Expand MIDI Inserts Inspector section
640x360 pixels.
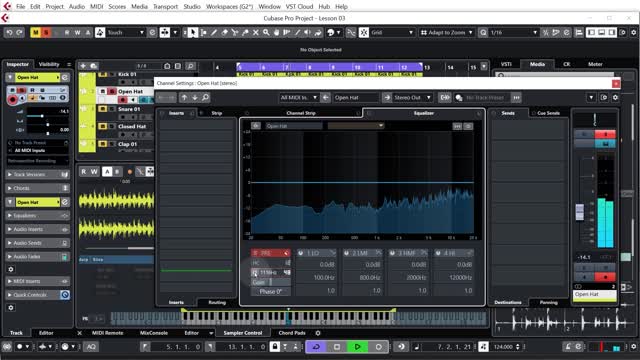(x=37, y=281)
